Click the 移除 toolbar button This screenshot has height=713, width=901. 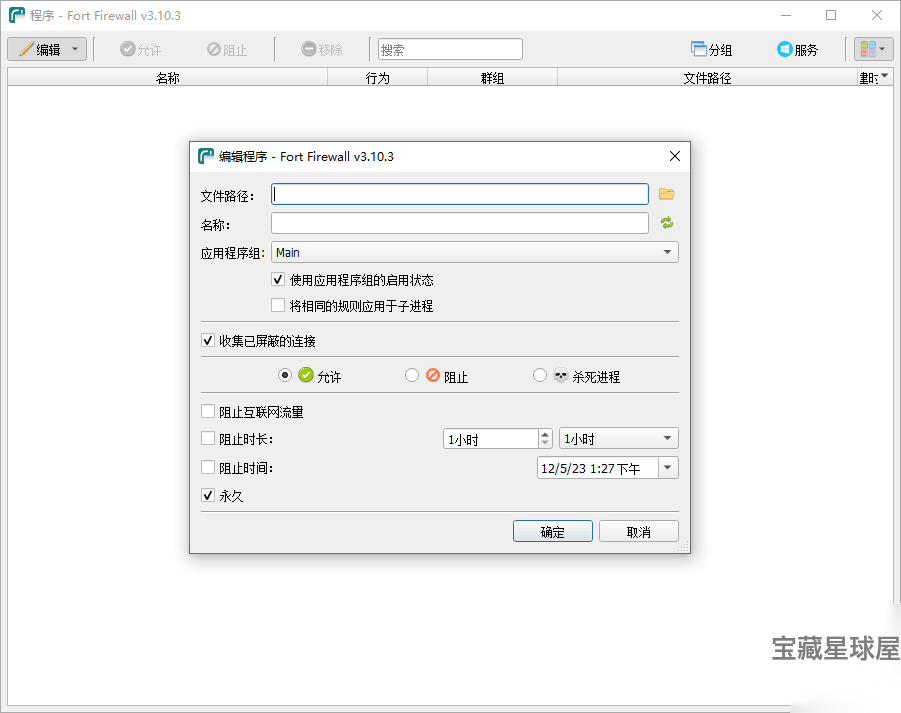tap(322, 49)
